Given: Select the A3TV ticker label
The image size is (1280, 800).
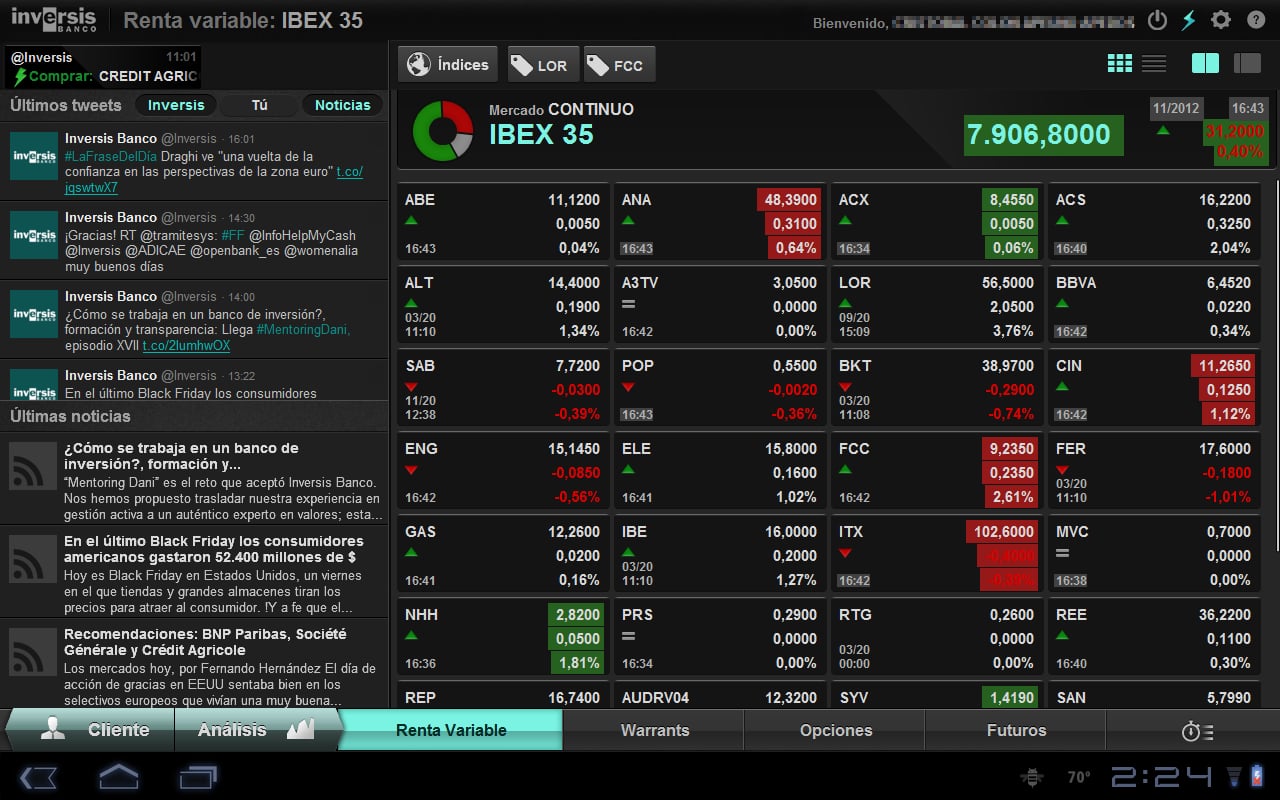Looking at the screenshot, I should point(640,283).
